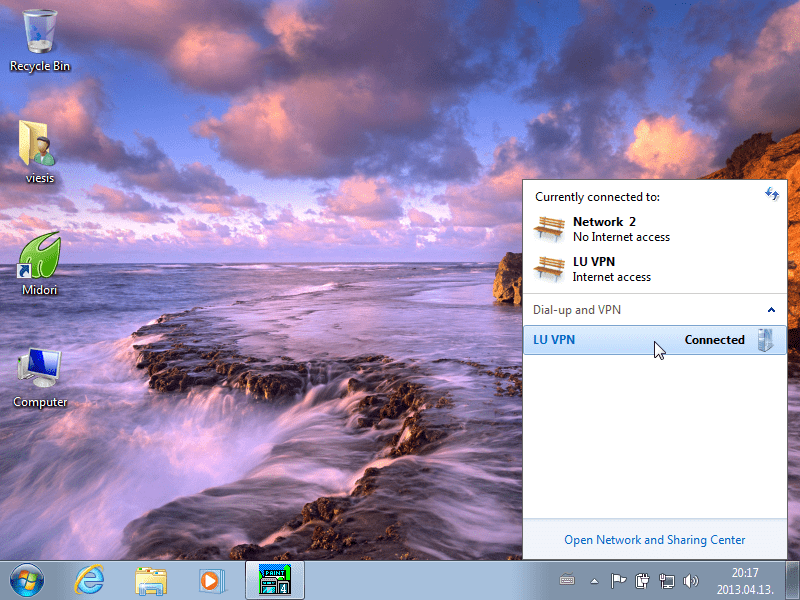The height and width of the screenshot is (600, 800).
Task: Click the 'Dial-up and VPN' header text
Action: pyautogui.click(x=577, y=310)
